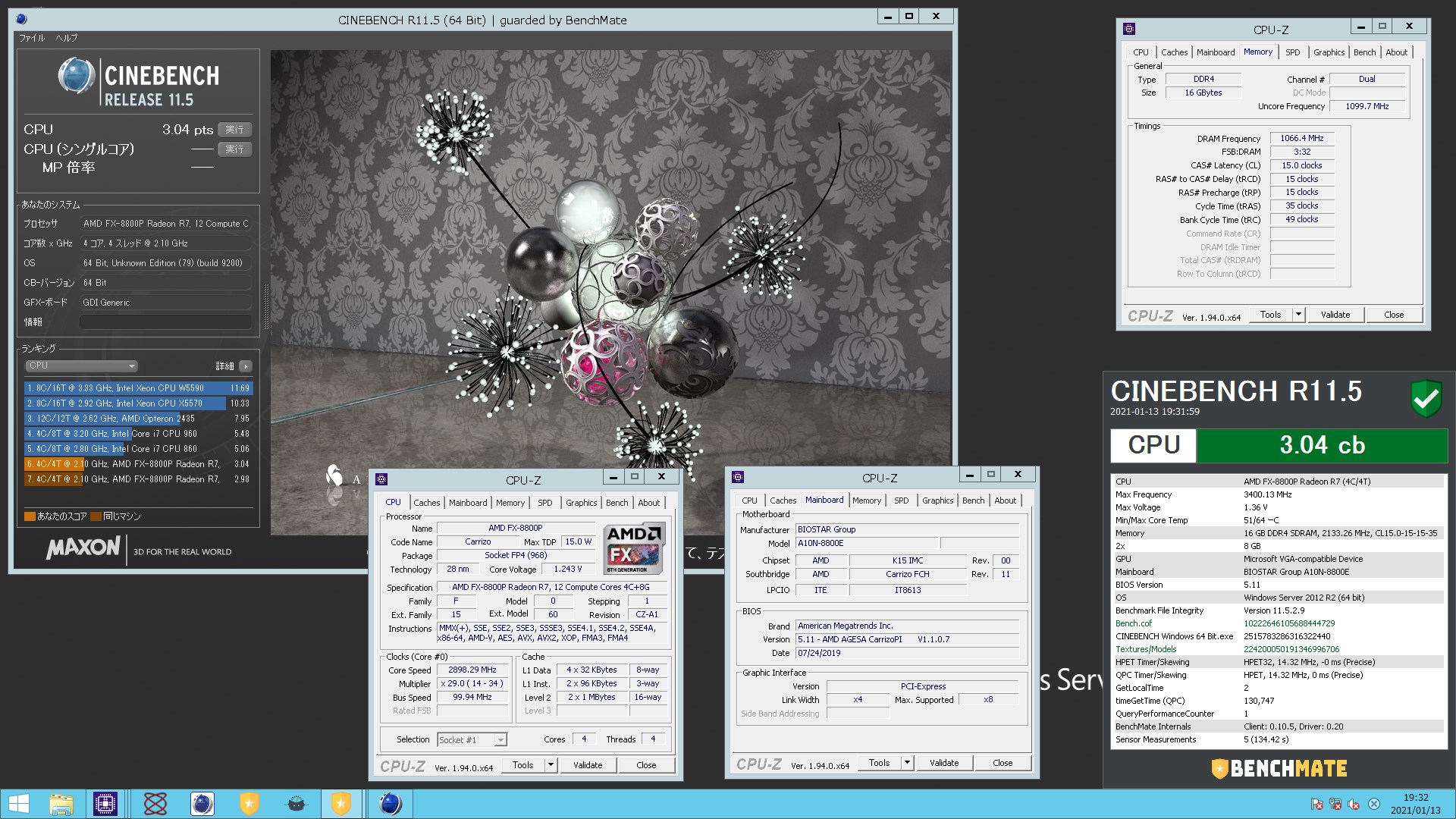1456x819 pixels.
Task: Click the muted volume tray icon
Action: (1354, 805)
